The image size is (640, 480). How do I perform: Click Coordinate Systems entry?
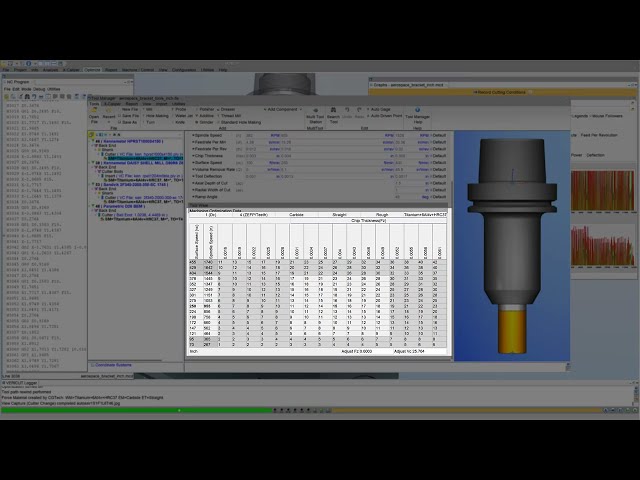113,365
